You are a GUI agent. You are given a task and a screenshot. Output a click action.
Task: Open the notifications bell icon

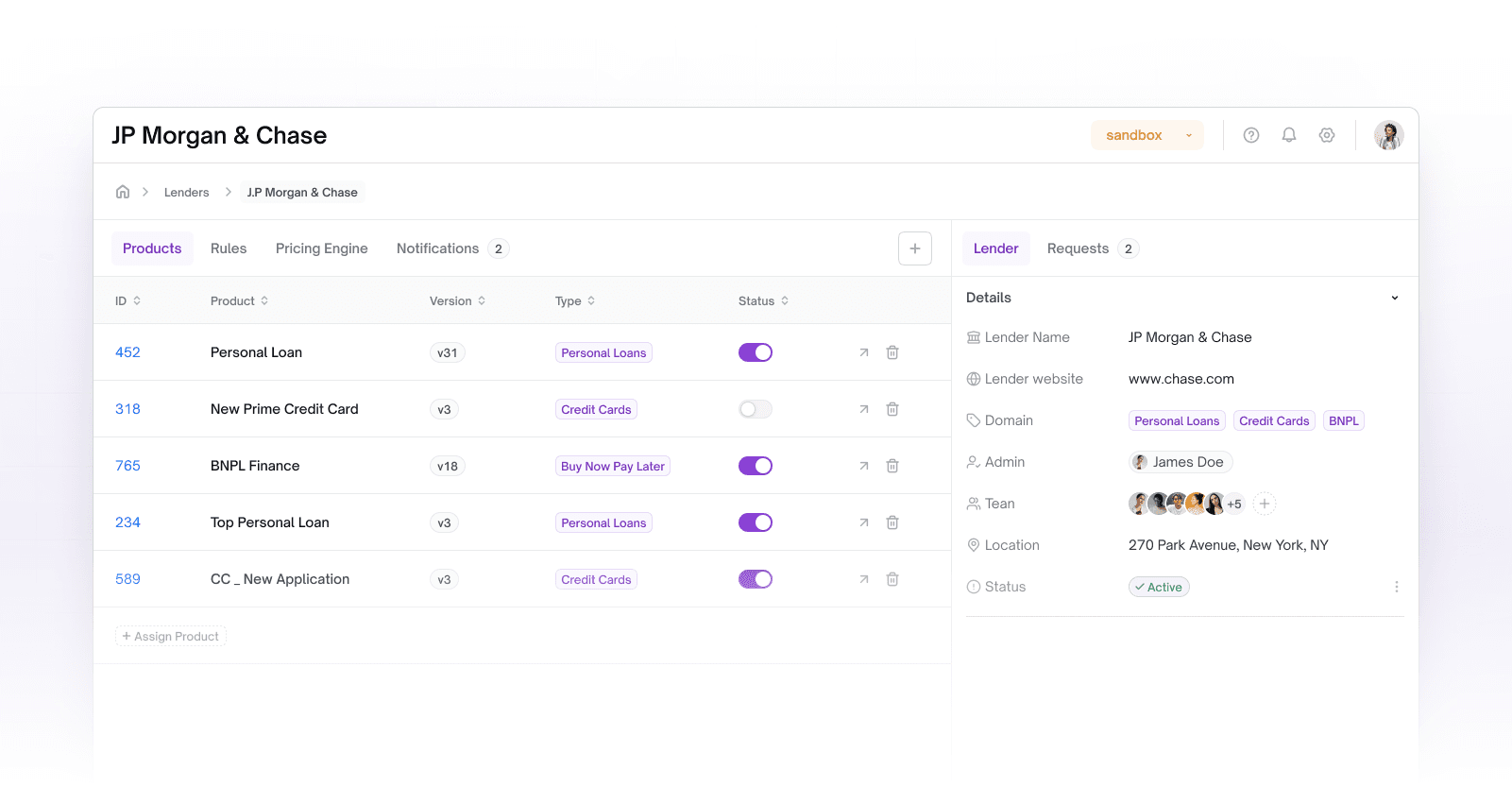coord(1289,135)
